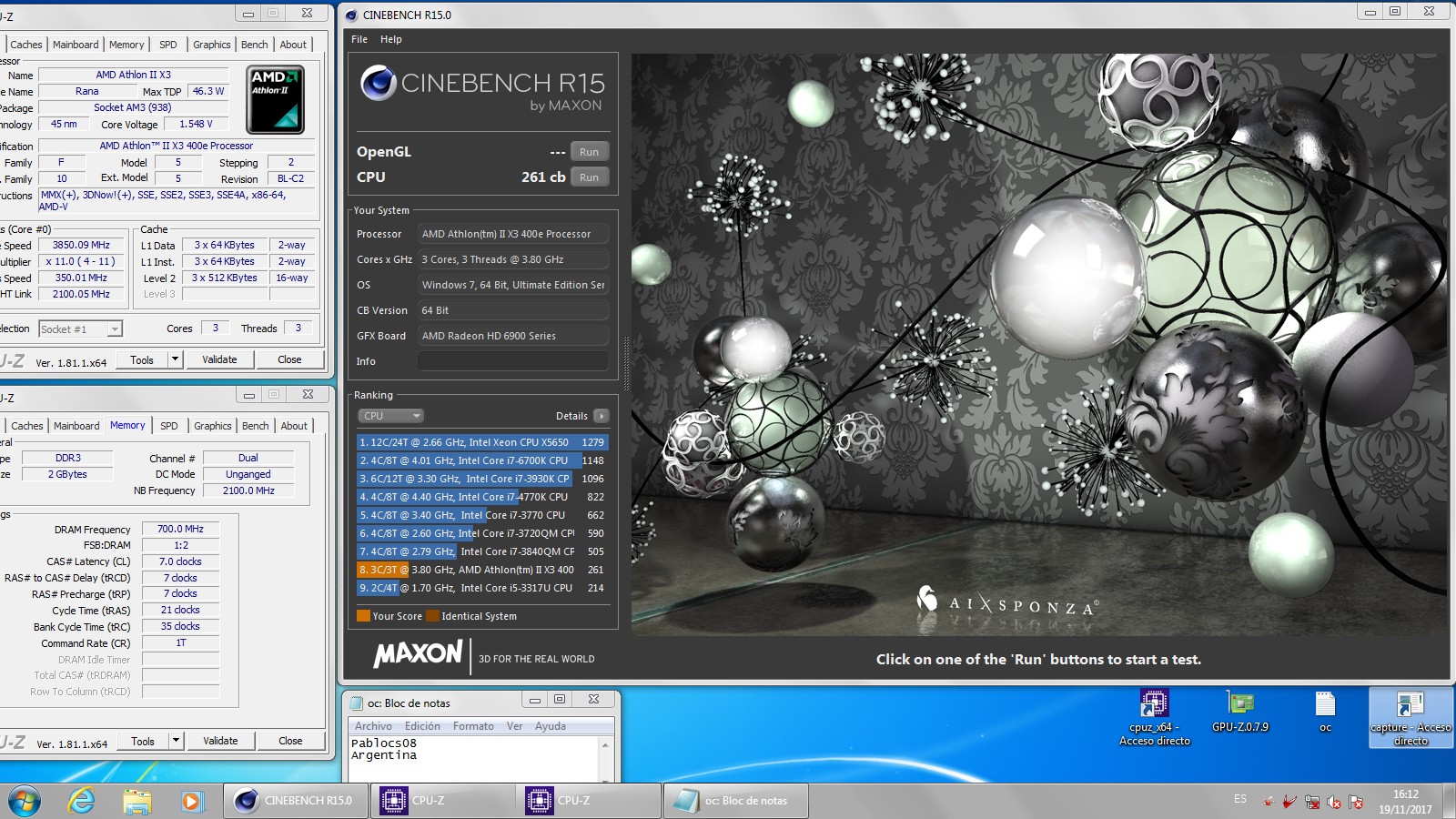Open the File menu in Cinebench

click(x=359, y=39)
